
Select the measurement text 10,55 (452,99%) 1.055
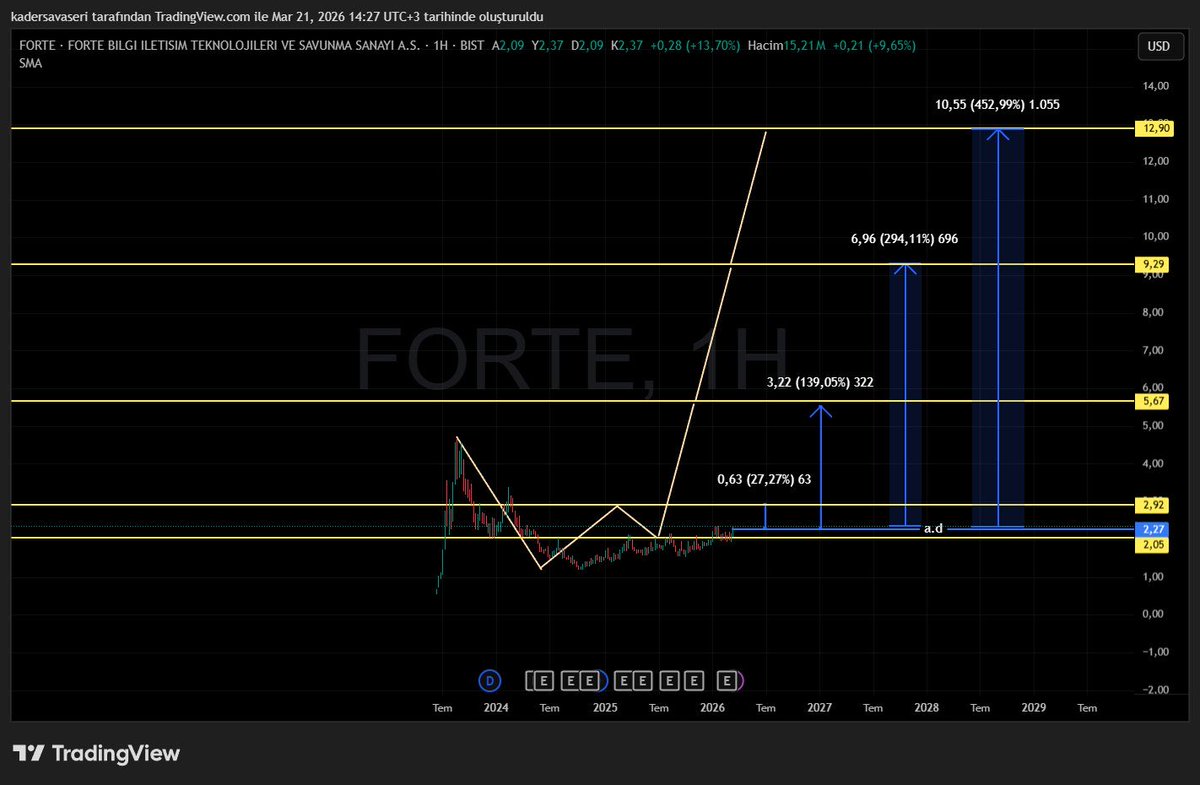(x=997, y=104)
